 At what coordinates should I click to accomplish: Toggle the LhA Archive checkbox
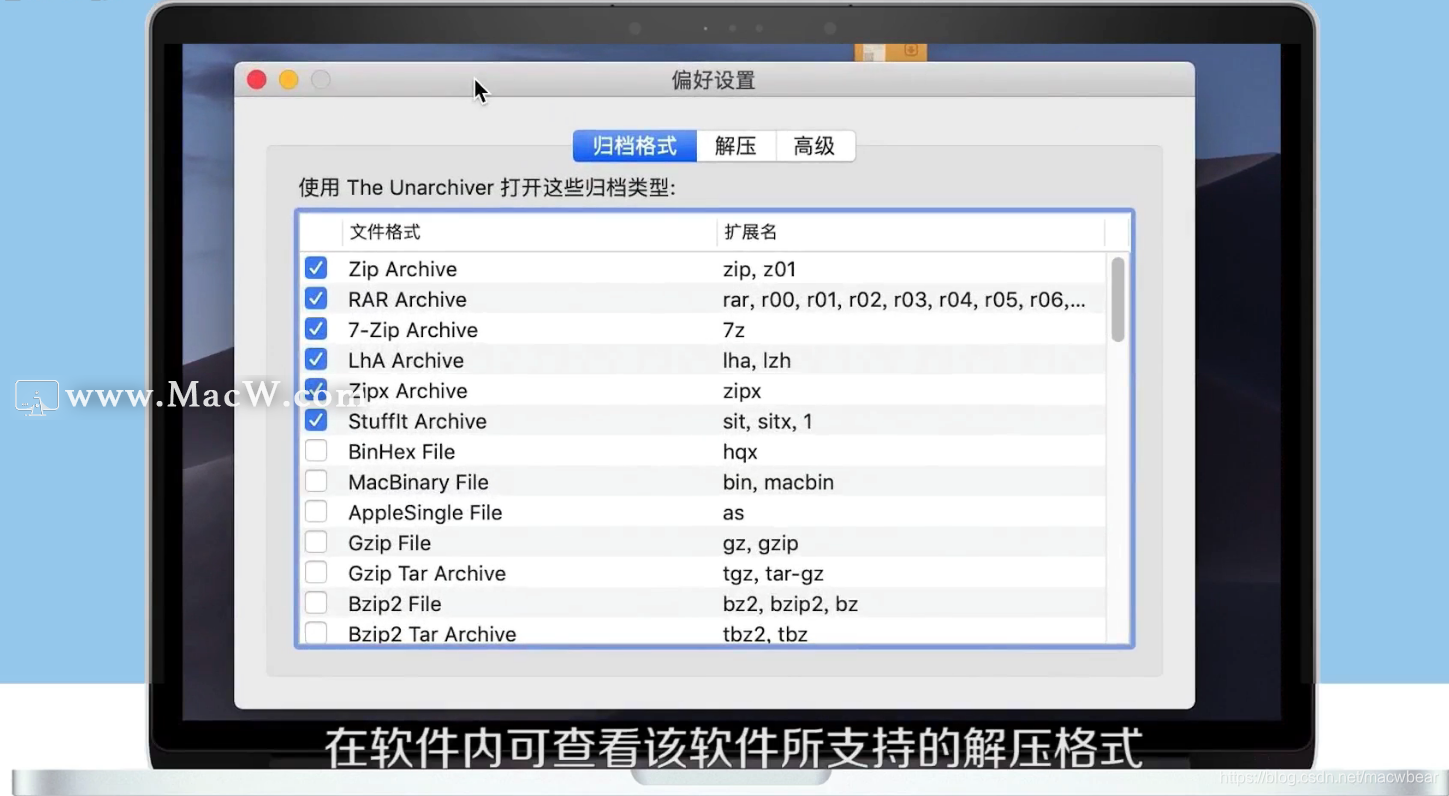pos(316,359)
